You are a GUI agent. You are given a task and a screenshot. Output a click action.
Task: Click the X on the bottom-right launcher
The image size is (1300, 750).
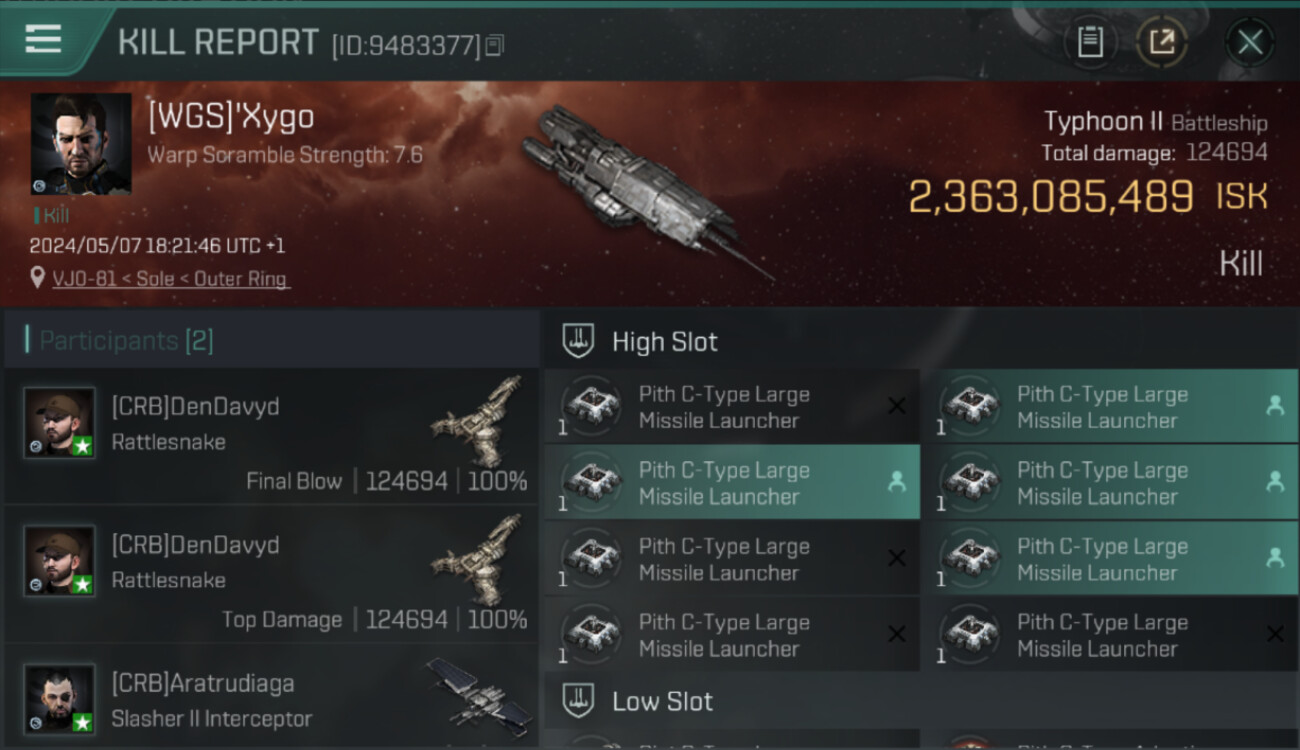click(x=1274, y=634)
